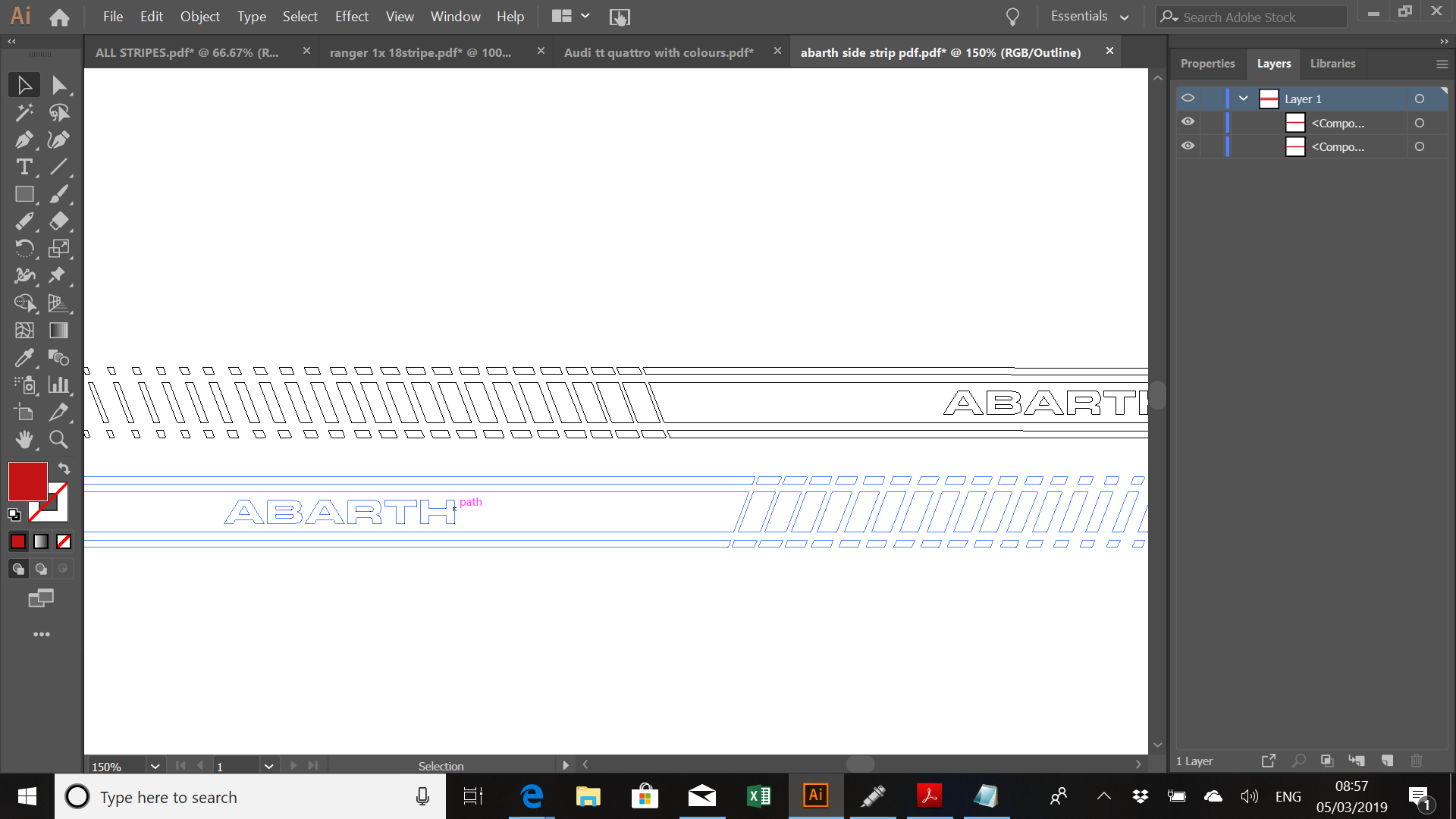Screen dimensions: 1456x819
Task: Apply solid Color mode swatch
Action: 18,541
